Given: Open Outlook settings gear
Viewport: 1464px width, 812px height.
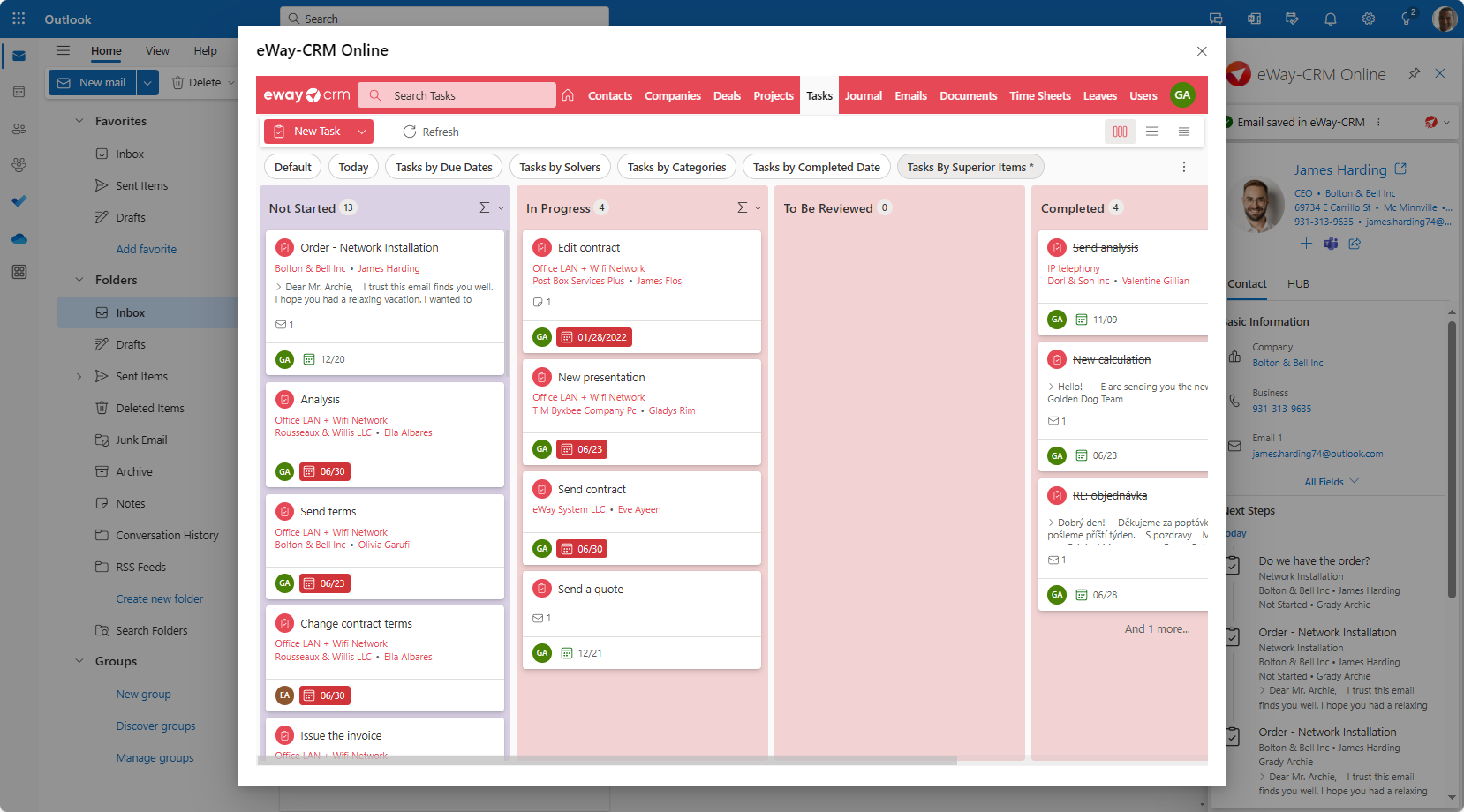Looking at the screenshot, I should [x=1369, y=19].
